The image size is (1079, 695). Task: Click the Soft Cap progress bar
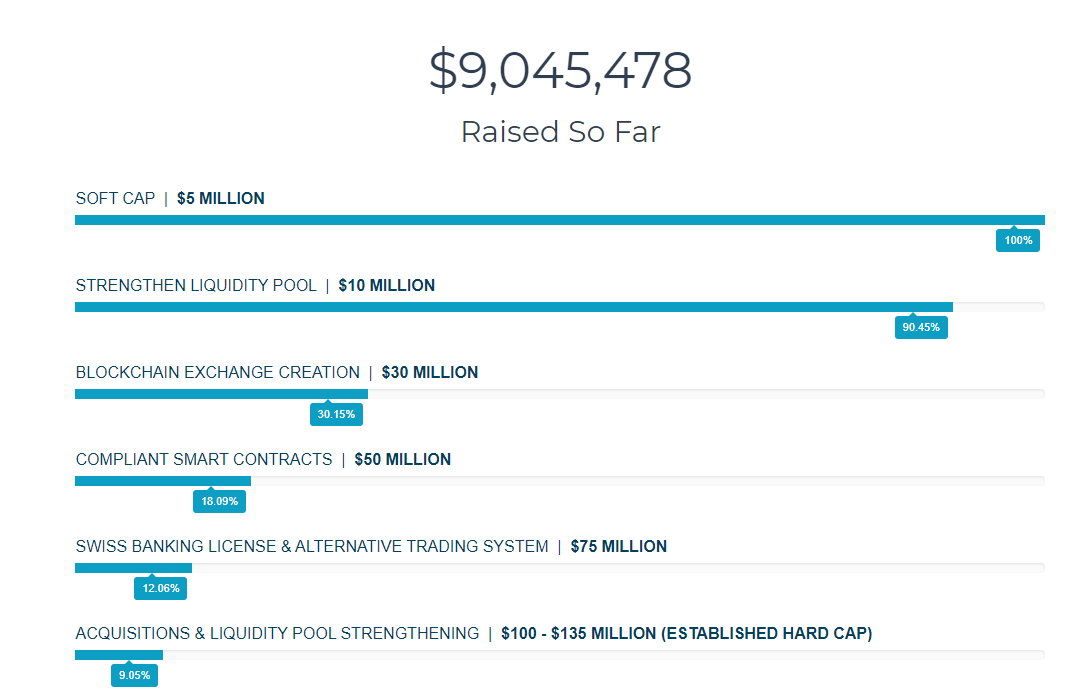[x=559, y=220]
